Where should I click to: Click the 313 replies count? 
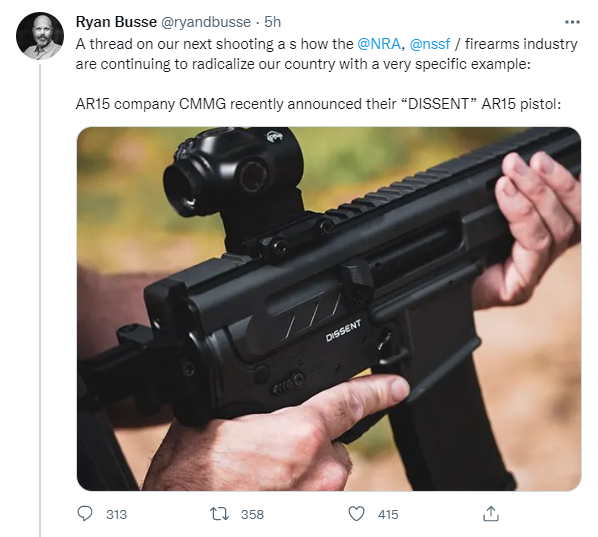[x=116, y=514]
